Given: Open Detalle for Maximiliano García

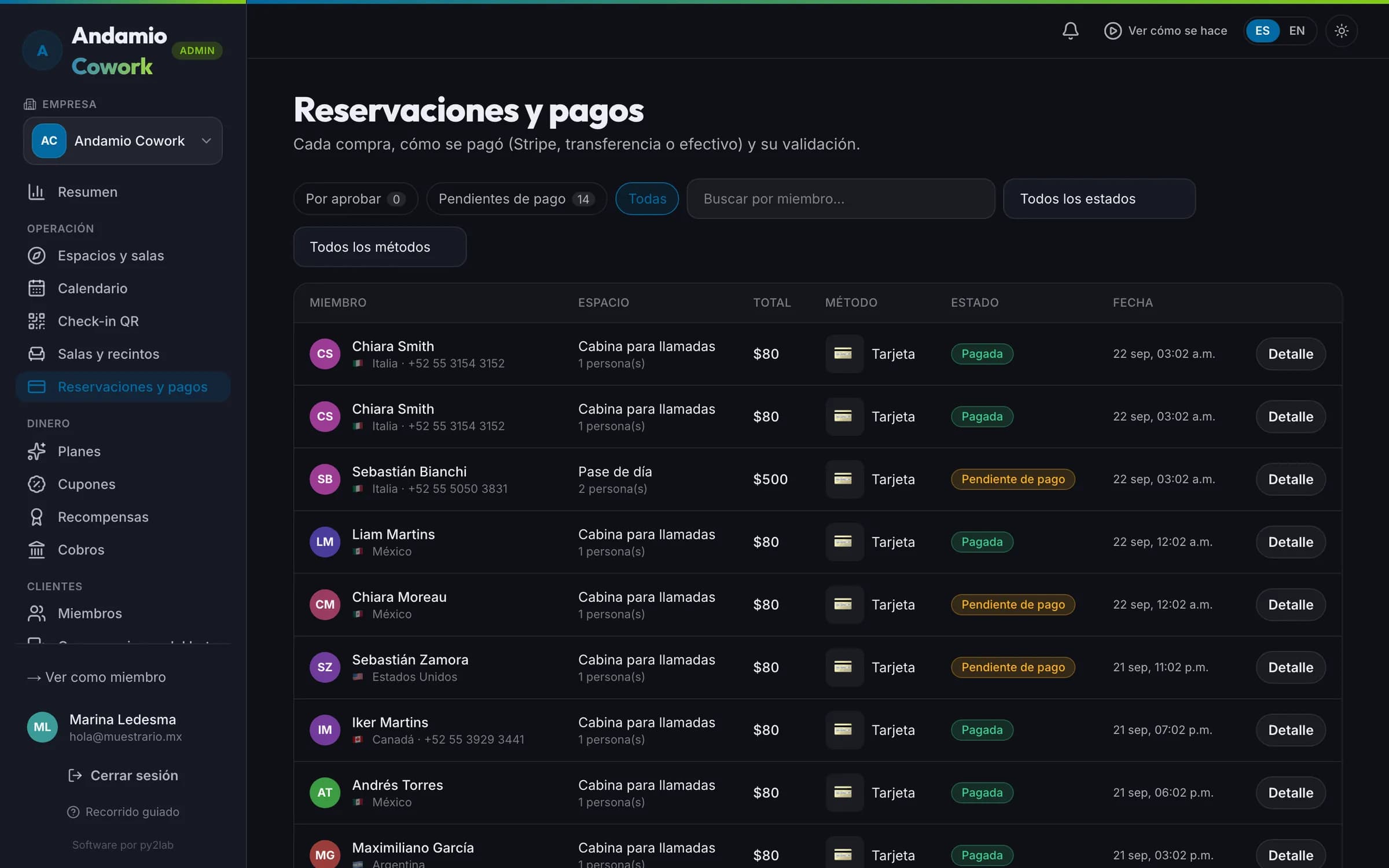Looking at the screenshot, I should (1291, 855).
